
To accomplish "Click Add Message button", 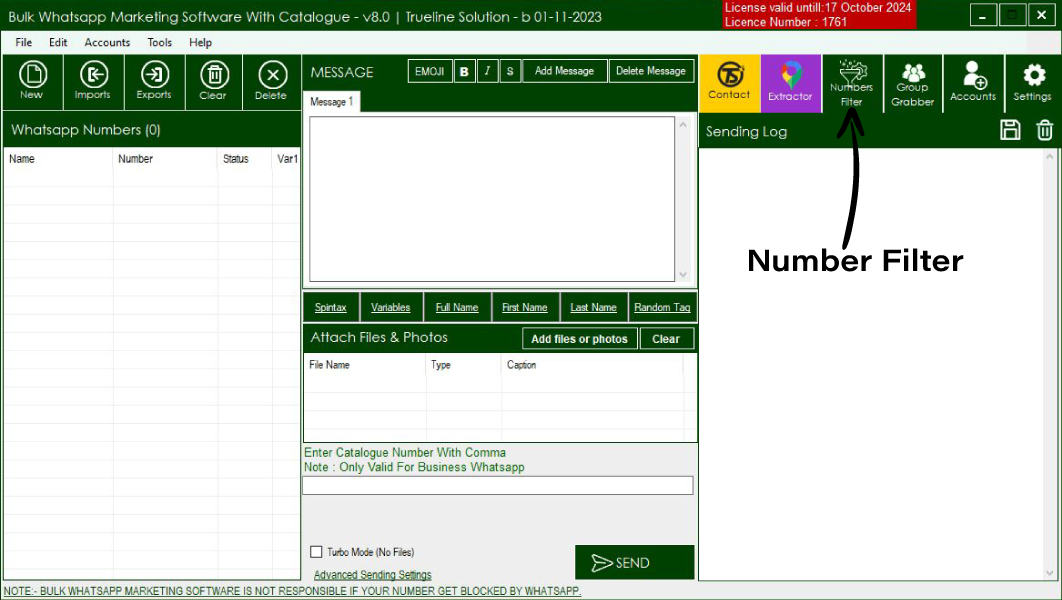I will (x=564, y=71).
